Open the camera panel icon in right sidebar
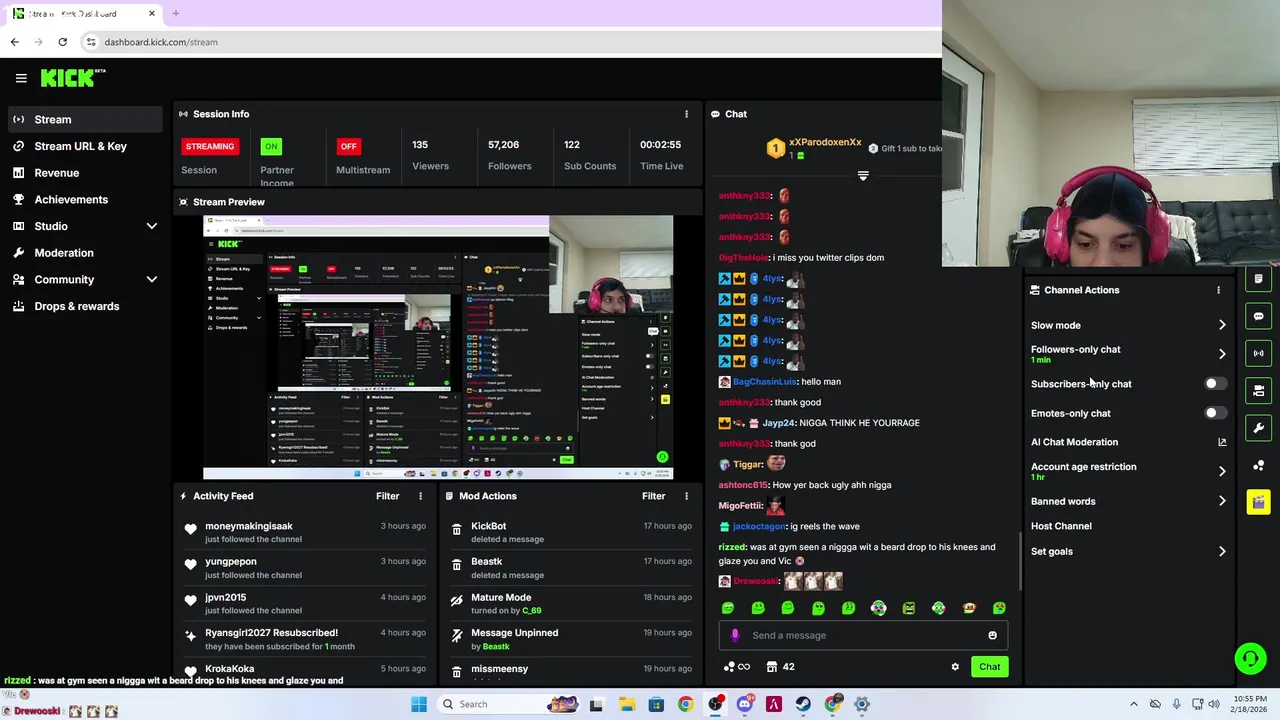 pyautogui.click(x=1259, y=391)
